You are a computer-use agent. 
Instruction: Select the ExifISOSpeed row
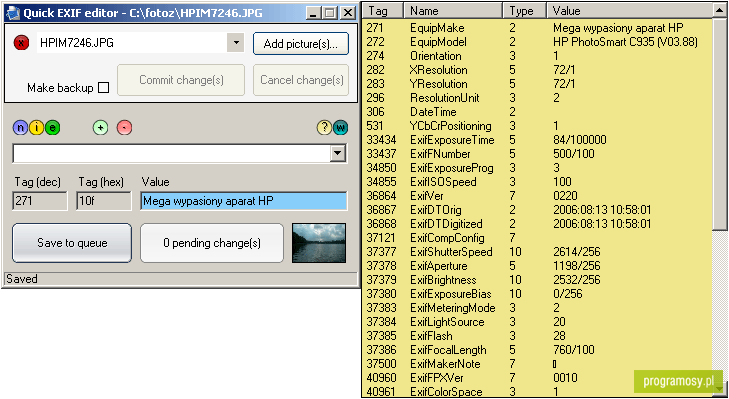click(537, 182)
